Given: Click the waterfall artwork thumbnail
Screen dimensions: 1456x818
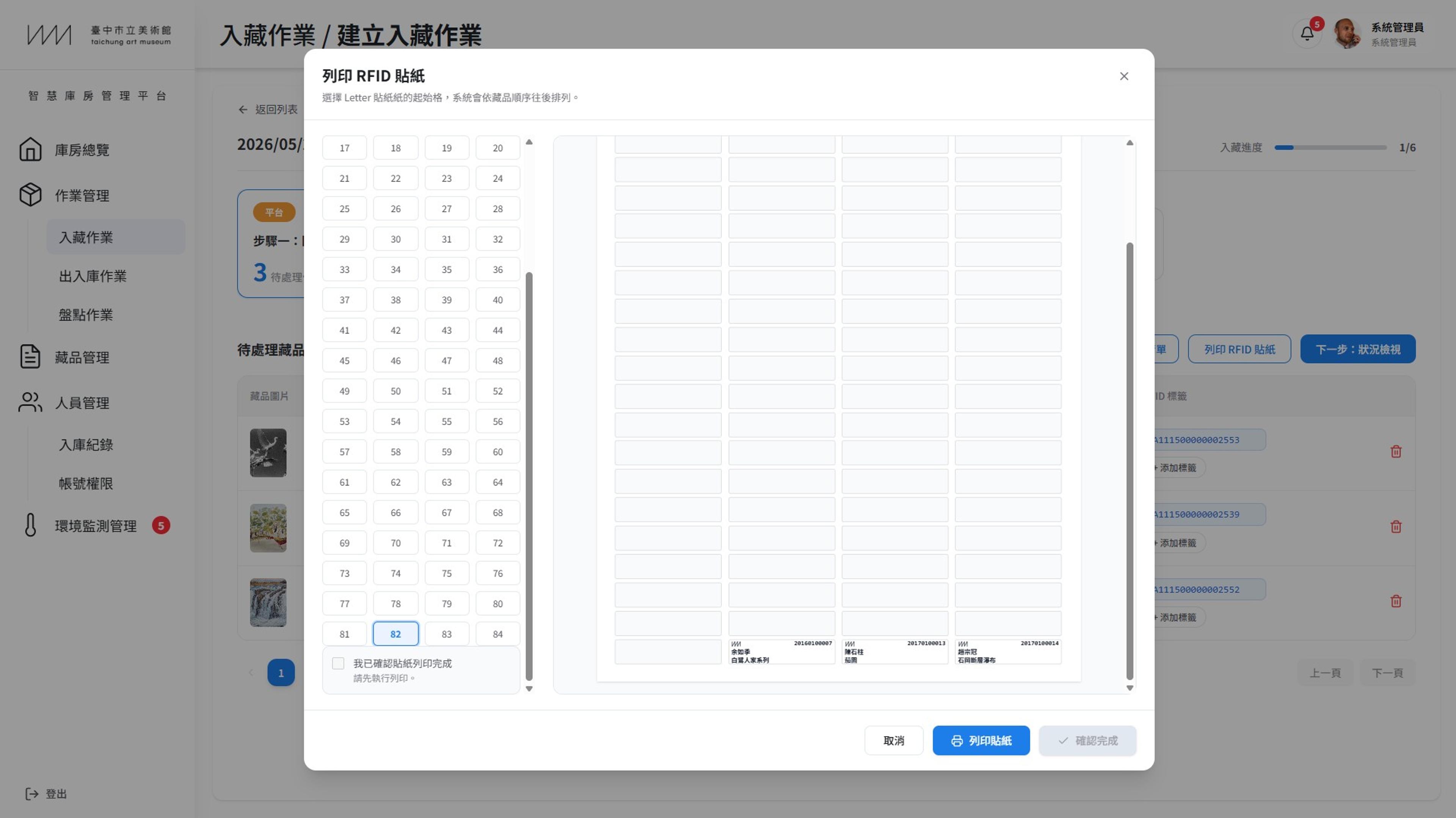Looking at the screenshot, I should click(x=268, y=602).
